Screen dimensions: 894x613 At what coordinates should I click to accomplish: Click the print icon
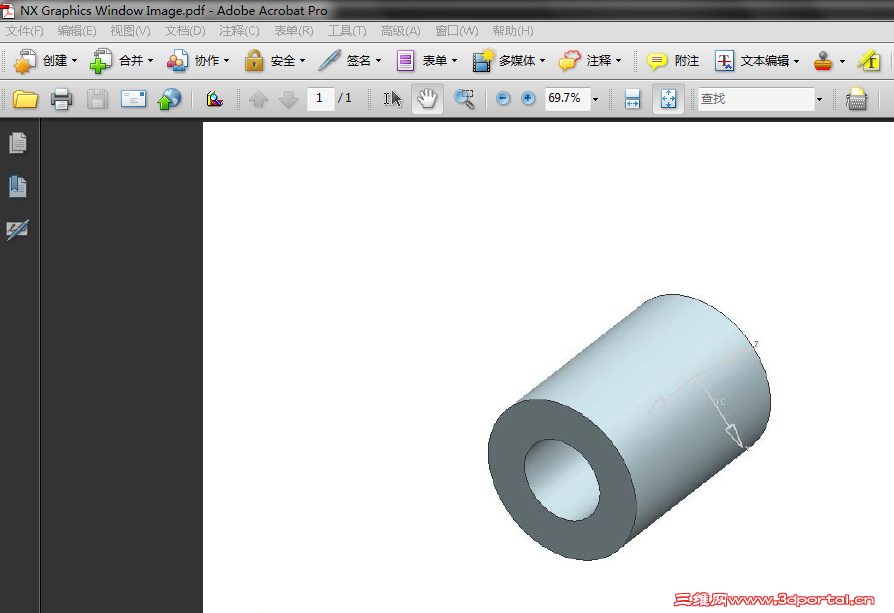[x=62, y=99]
